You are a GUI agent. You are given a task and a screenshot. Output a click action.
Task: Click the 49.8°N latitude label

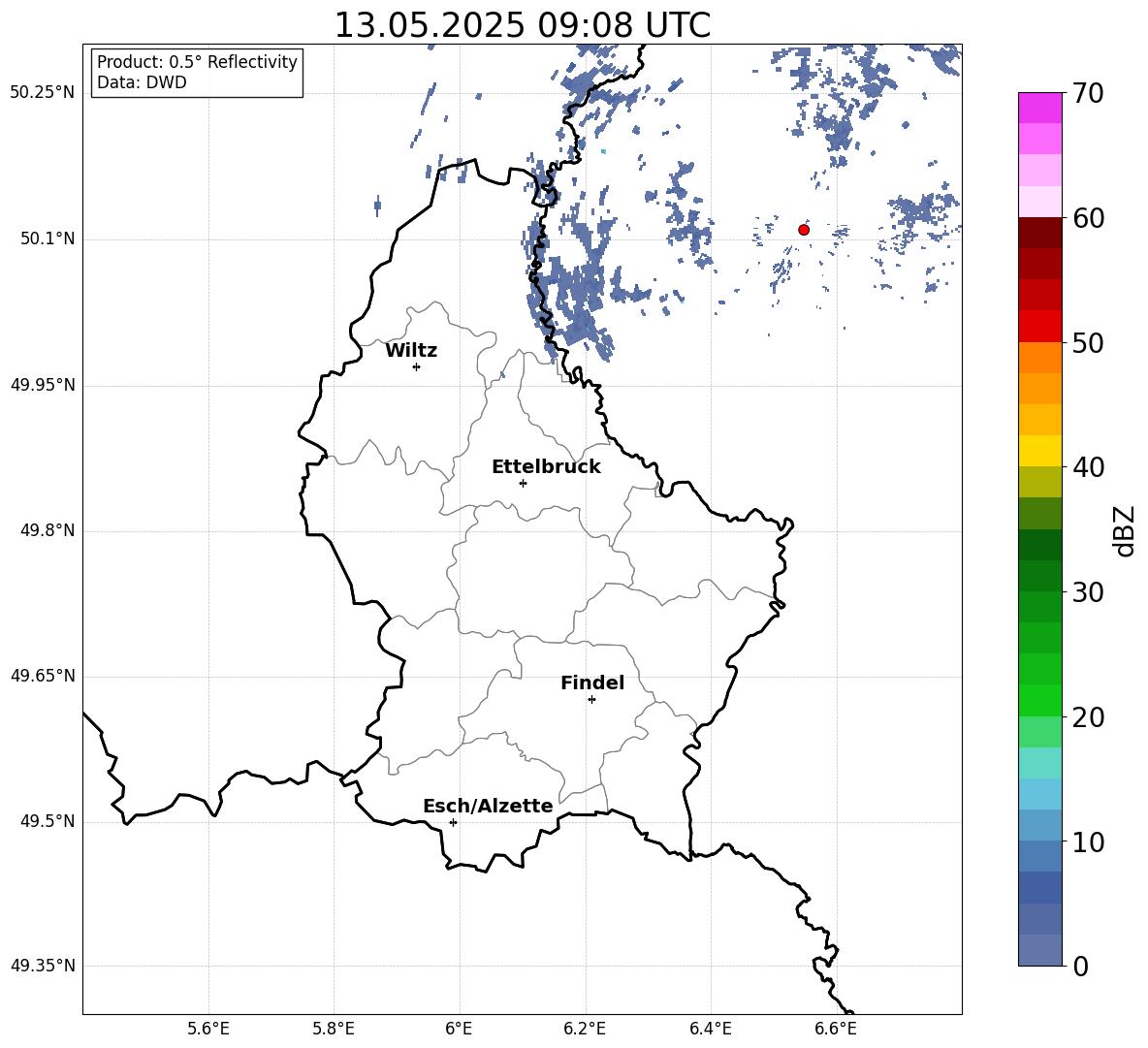pos(48,530)
